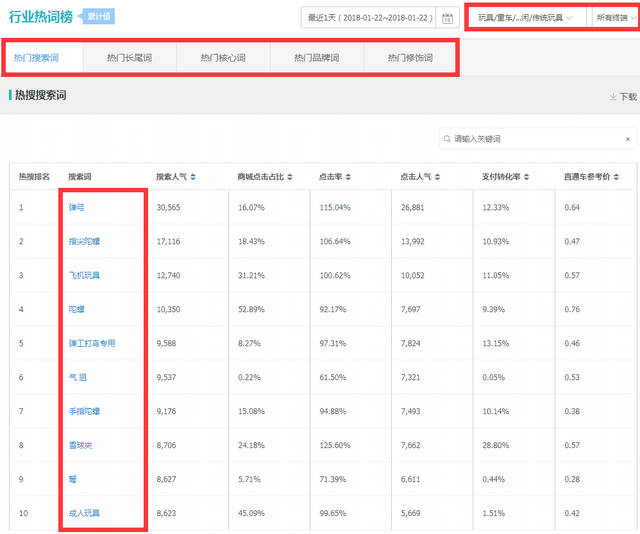Sort by 支付转化率 using its sort arrows
Screen dimensions: 640x534
[527, 177]
